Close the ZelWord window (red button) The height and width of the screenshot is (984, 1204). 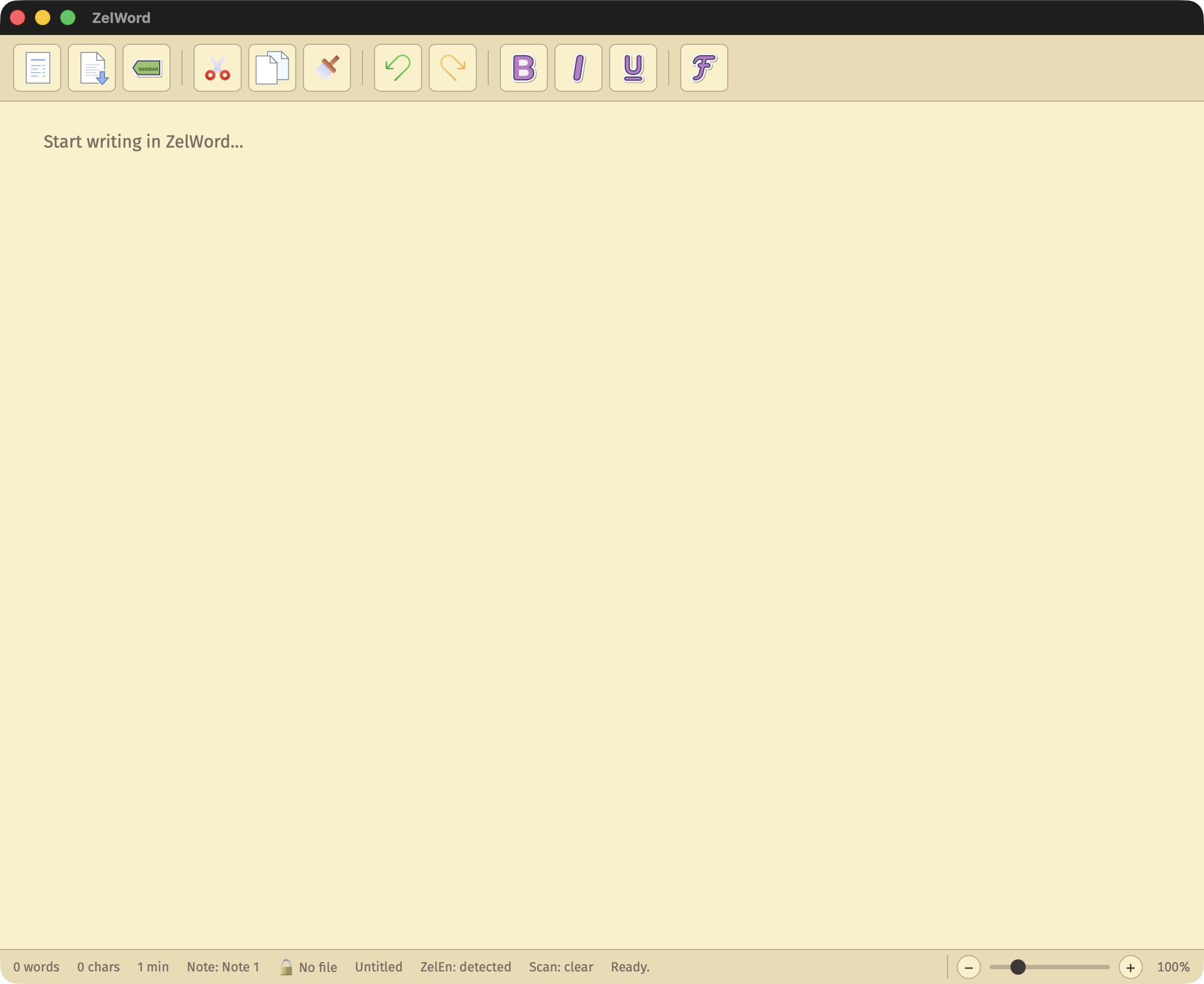click(17, 17)
